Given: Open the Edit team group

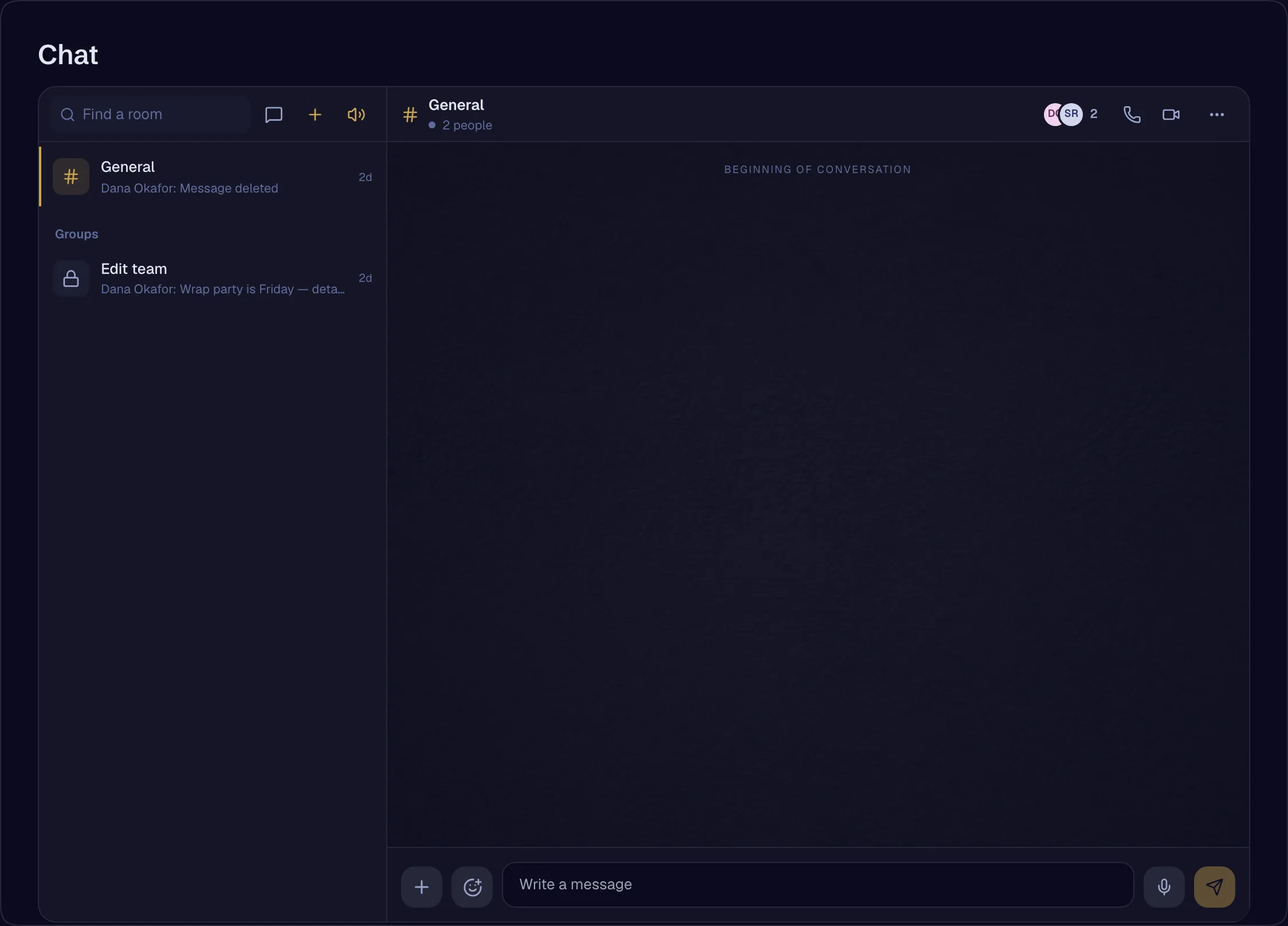Looking at the screenshot, I should tap(213, 278).
